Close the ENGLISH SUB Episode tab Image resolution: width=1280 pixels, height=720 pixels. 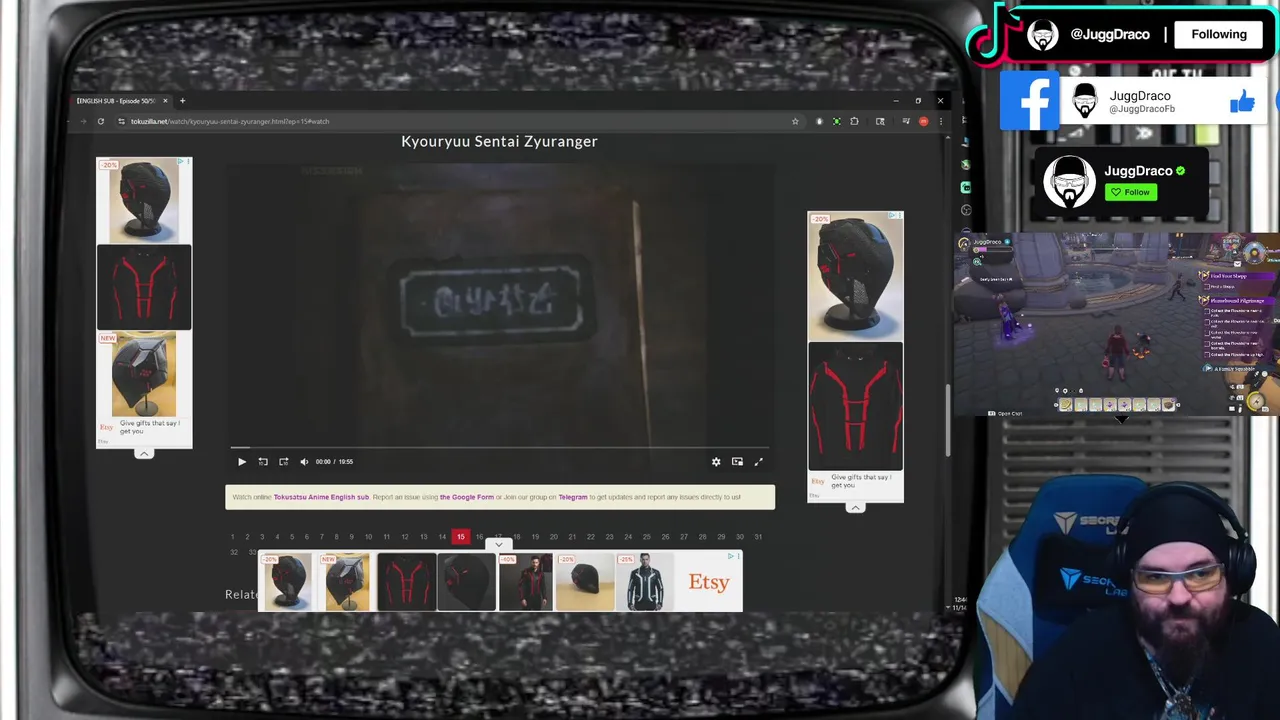pos(166,100)
